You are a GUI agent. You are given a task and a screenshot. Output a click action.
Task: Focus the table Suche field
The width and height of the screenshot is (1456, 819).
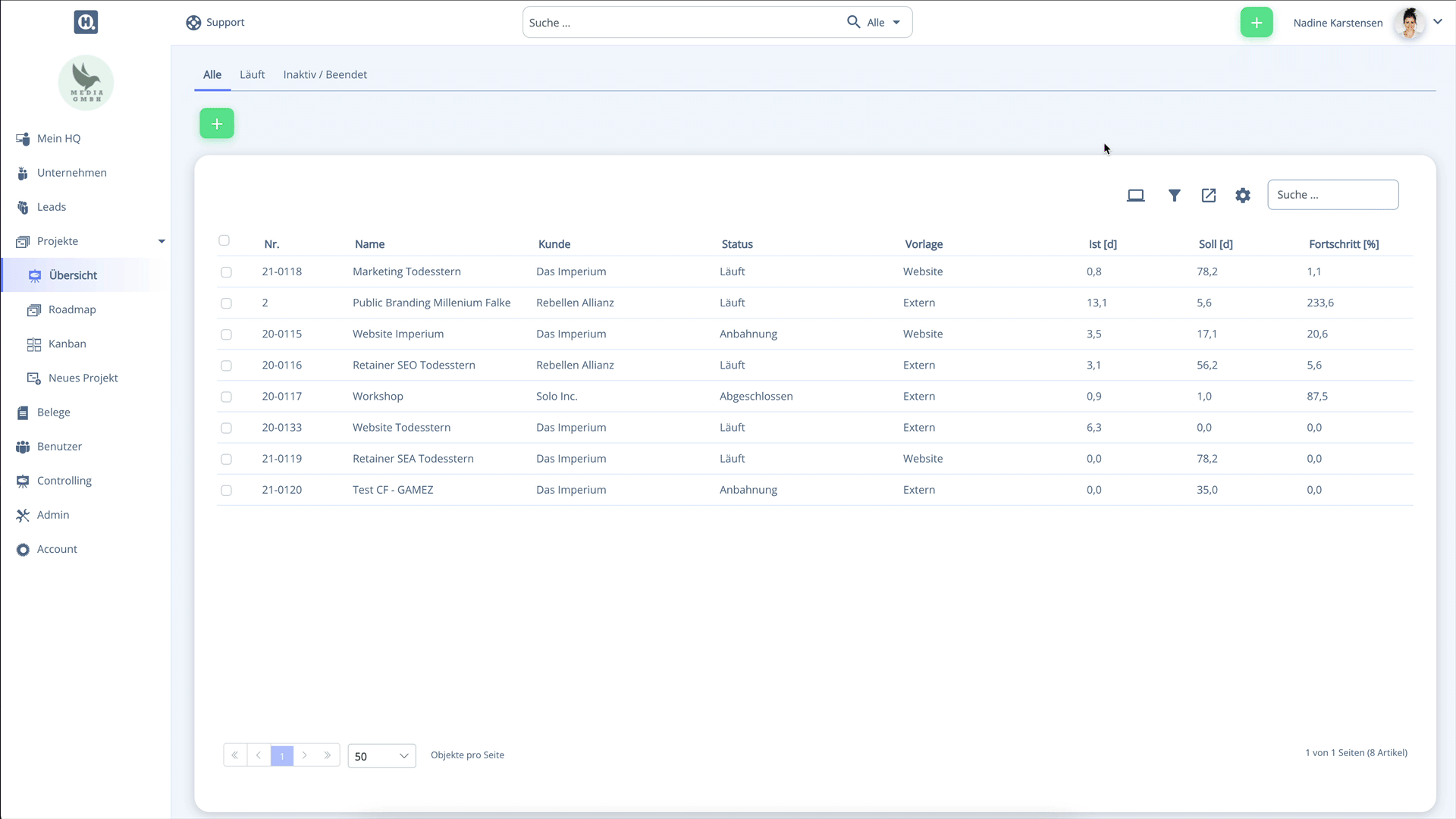pyautogui.click(x=1332, y=195)
